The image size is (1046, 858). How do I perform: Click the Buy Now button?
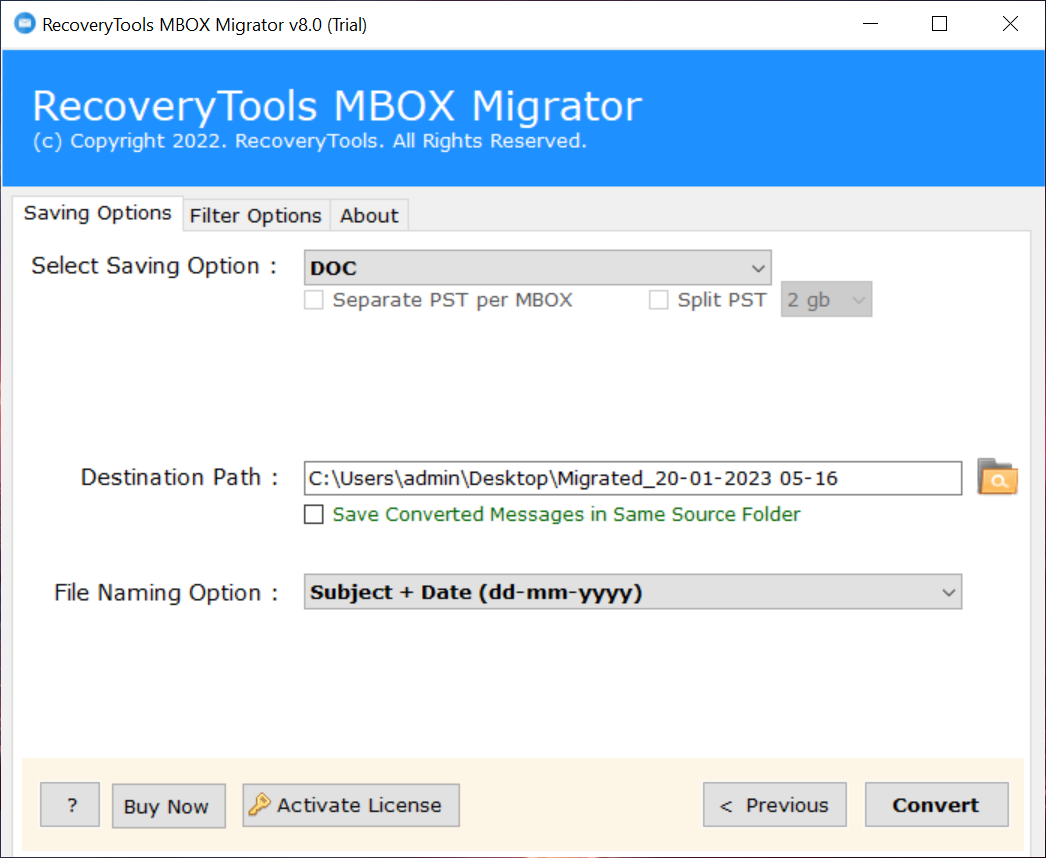[x=168, y=806]
